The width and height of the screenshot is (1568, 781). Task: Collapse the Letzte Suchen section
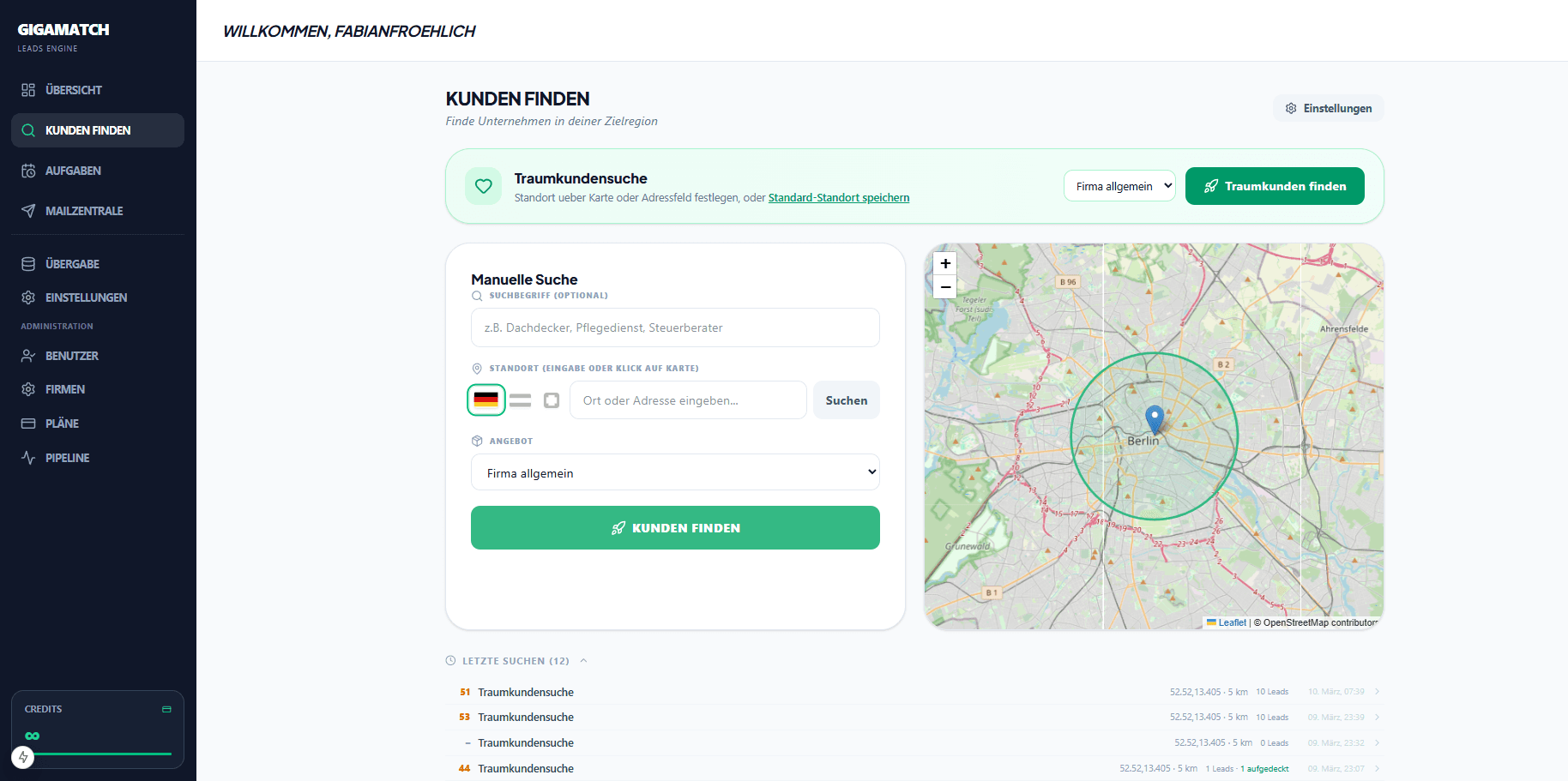(583, 661)
